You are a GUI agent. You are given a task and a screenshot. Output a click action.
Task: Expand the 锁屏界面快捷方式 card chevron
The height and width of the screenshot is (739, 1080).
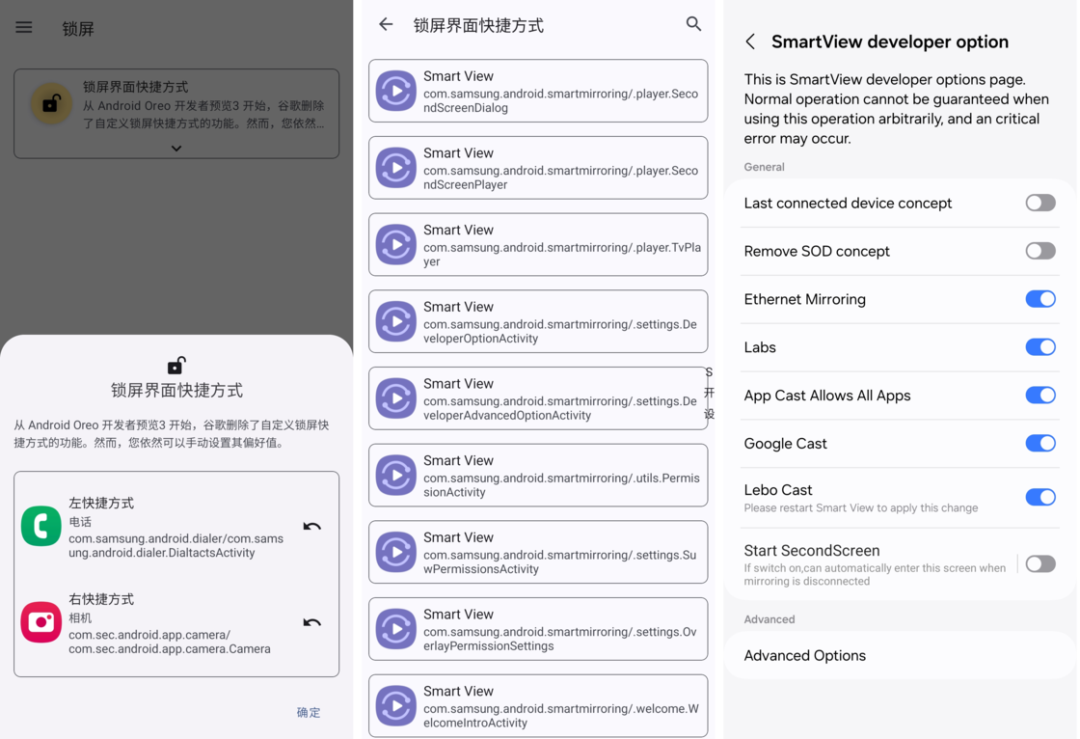(176, 148)
